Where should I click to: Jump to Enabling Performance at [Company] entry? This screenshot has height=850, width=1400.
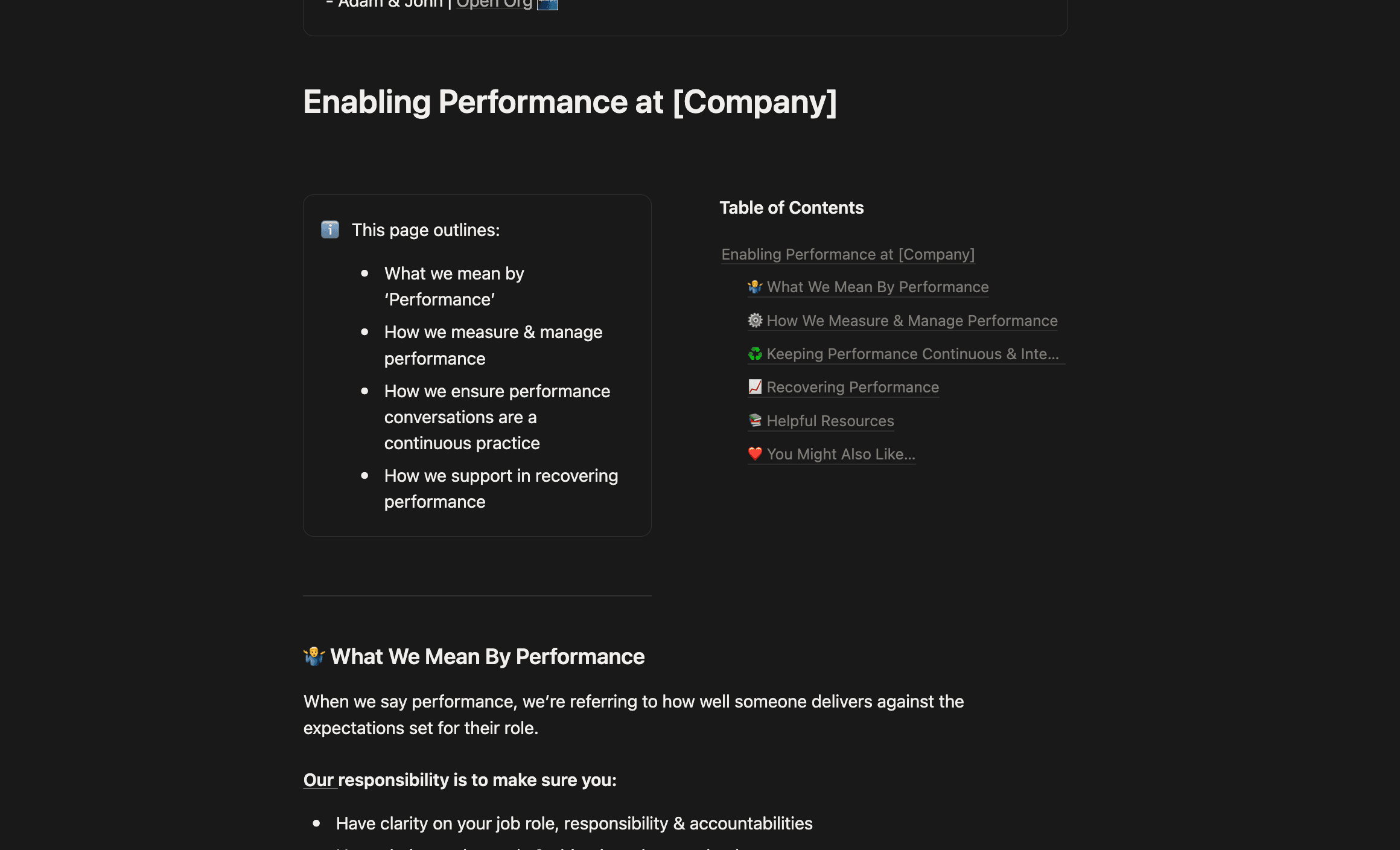848,254
